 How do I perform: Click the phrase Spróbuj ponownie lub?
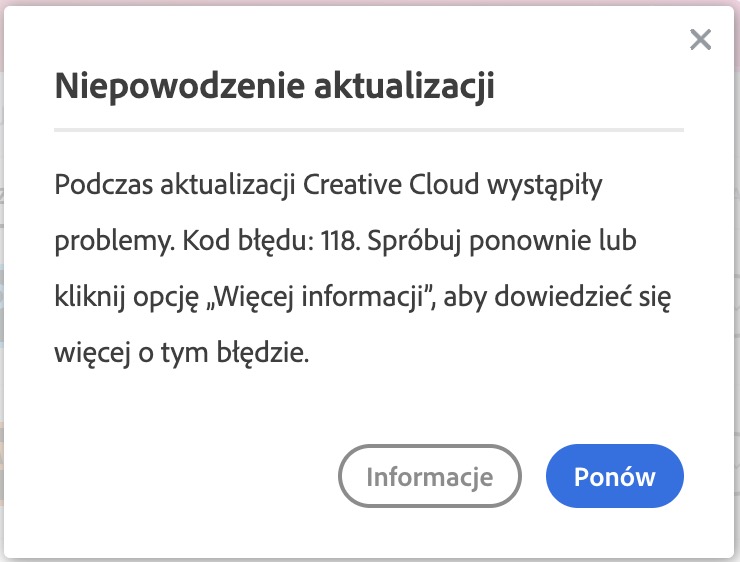502,242
